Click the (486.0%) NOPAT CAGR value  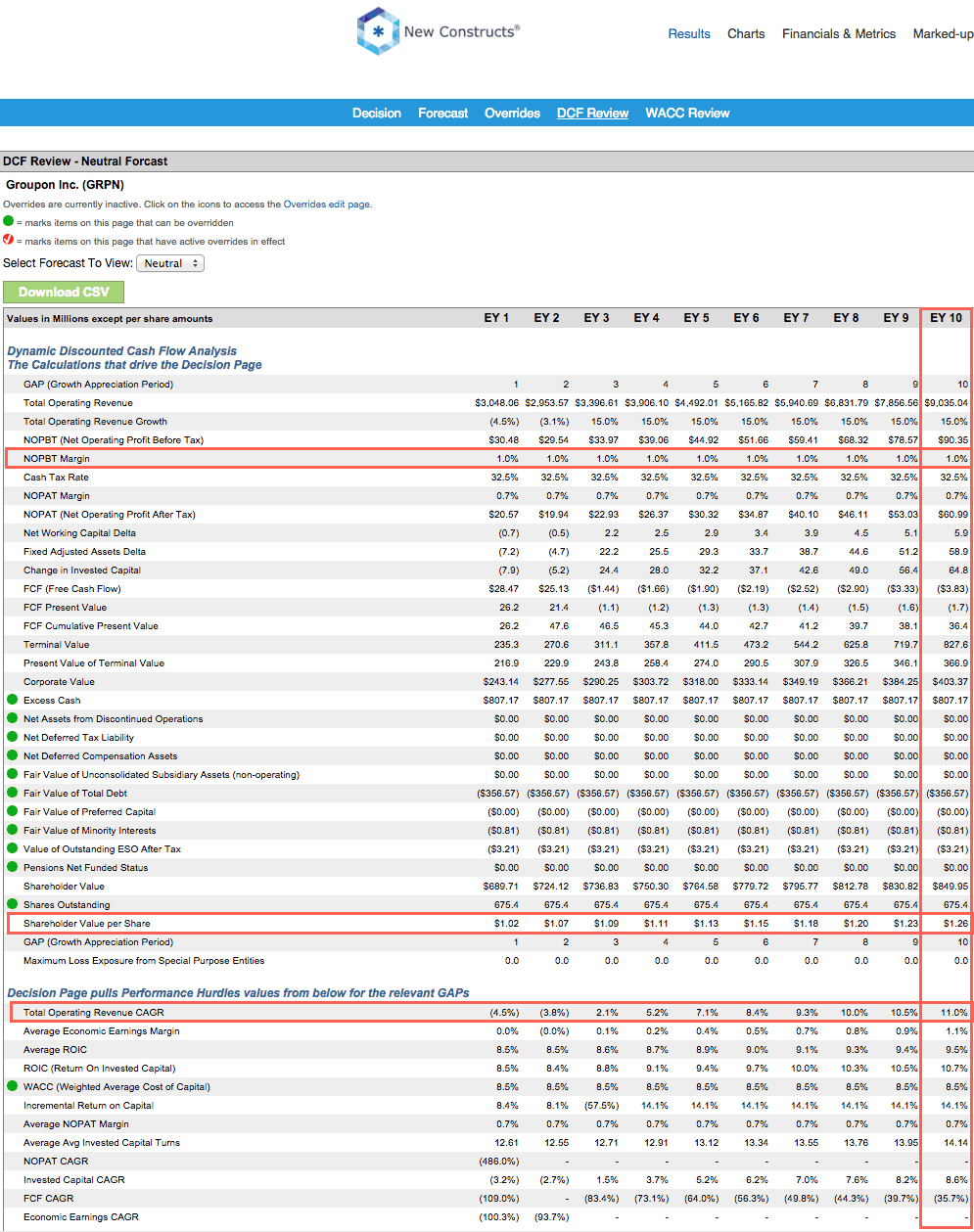[x=498, y=1162]
